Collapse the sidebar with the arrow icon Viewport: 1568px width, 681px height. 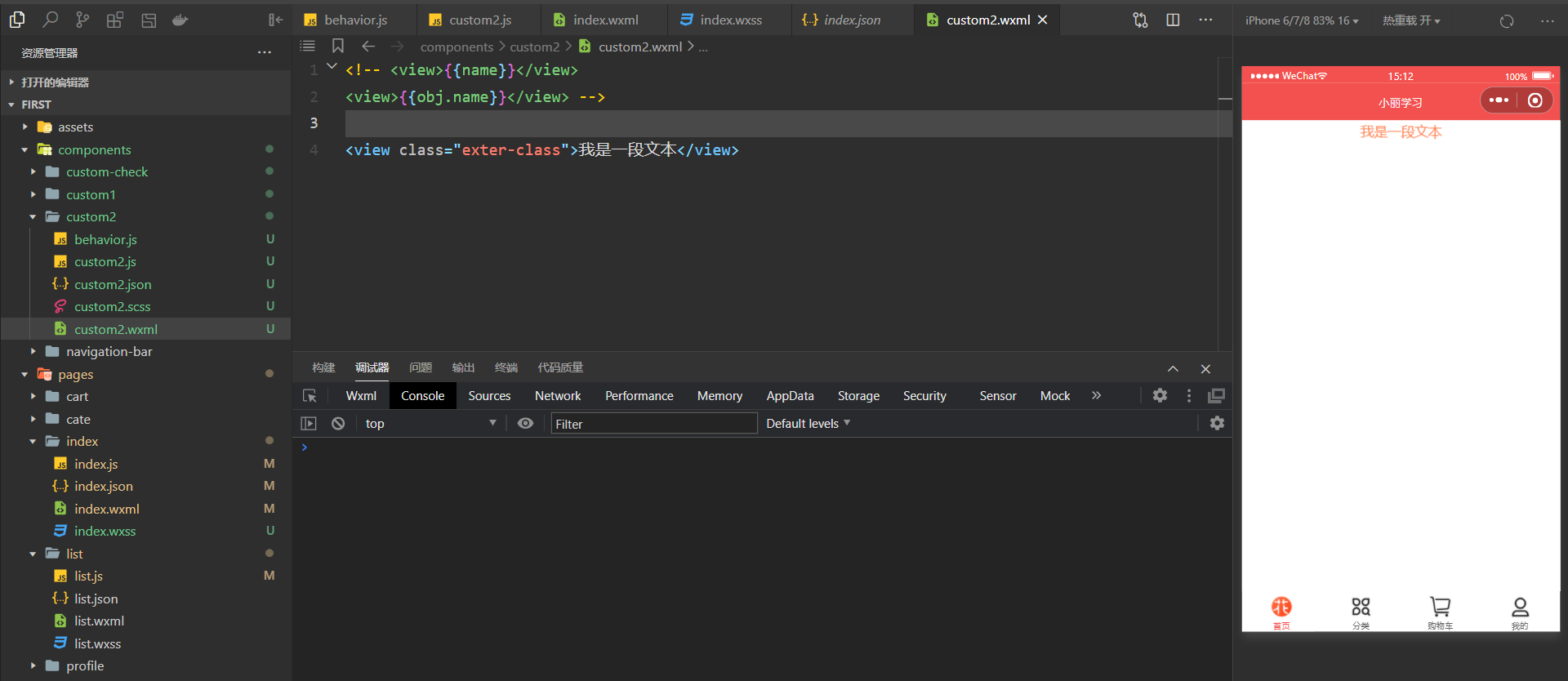coord(276,20)
